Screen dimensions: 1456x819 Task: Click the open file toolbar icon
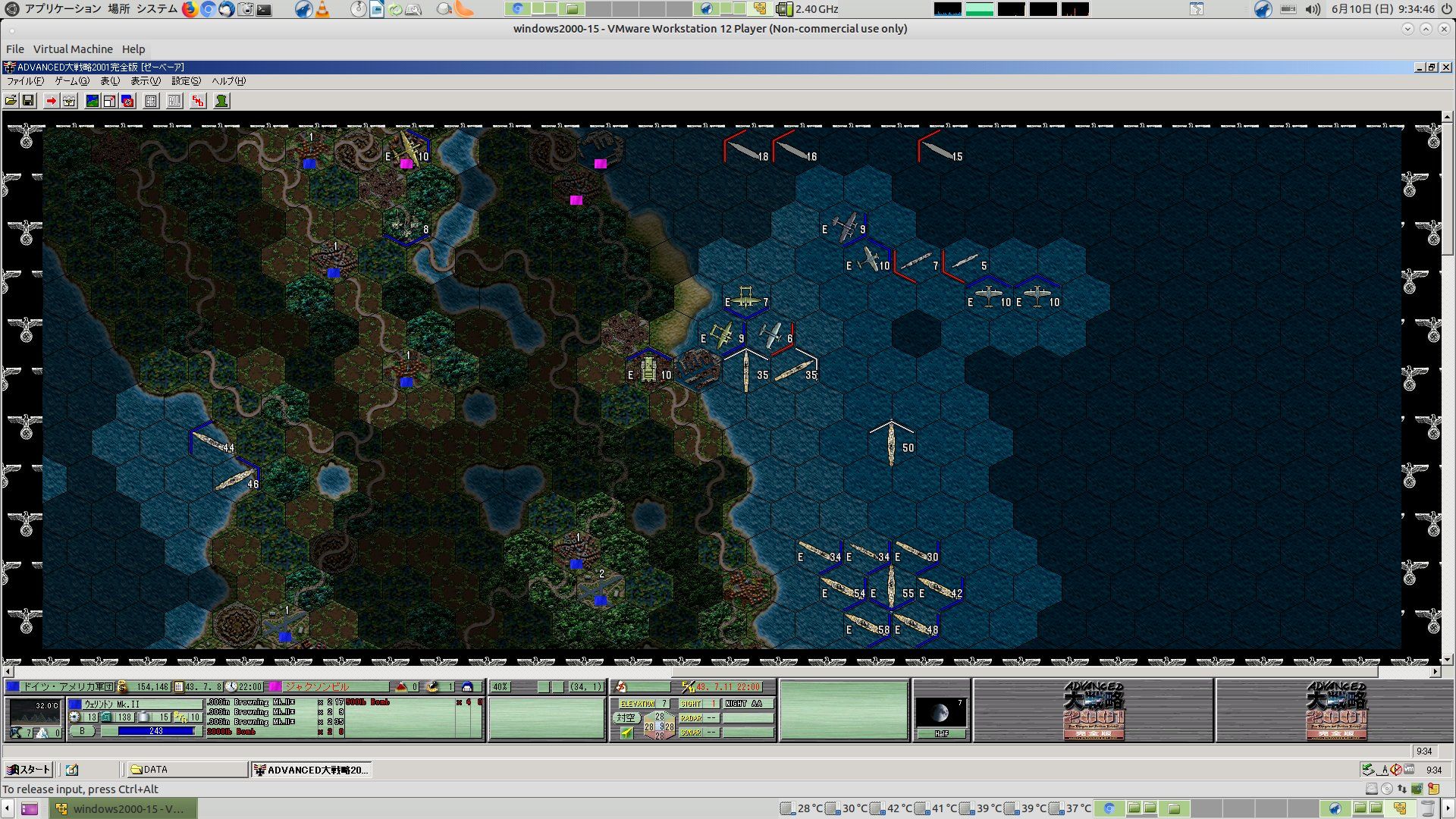[x=11, y=101]
